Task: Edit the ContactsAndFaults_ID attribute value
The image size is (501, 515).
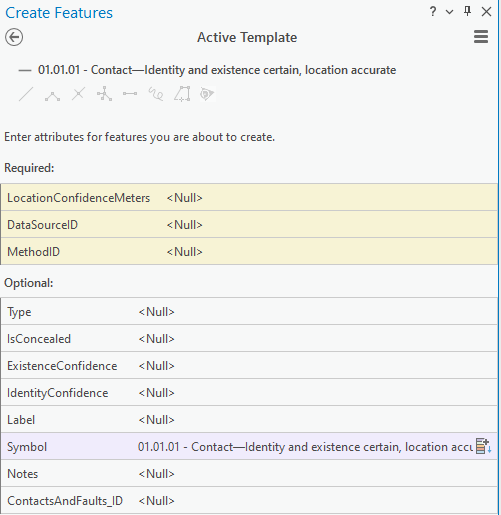Action: (316, 501)
